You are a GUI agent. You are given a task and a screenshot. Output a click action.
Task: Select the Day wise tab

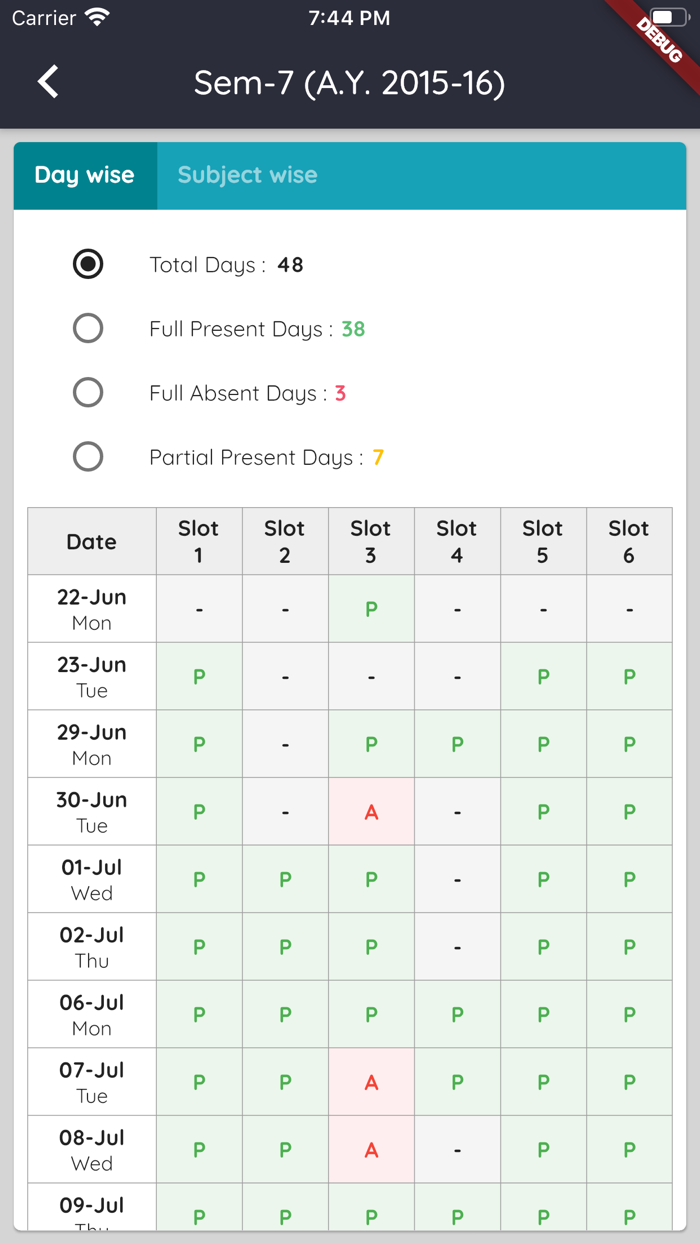(84, 175)
